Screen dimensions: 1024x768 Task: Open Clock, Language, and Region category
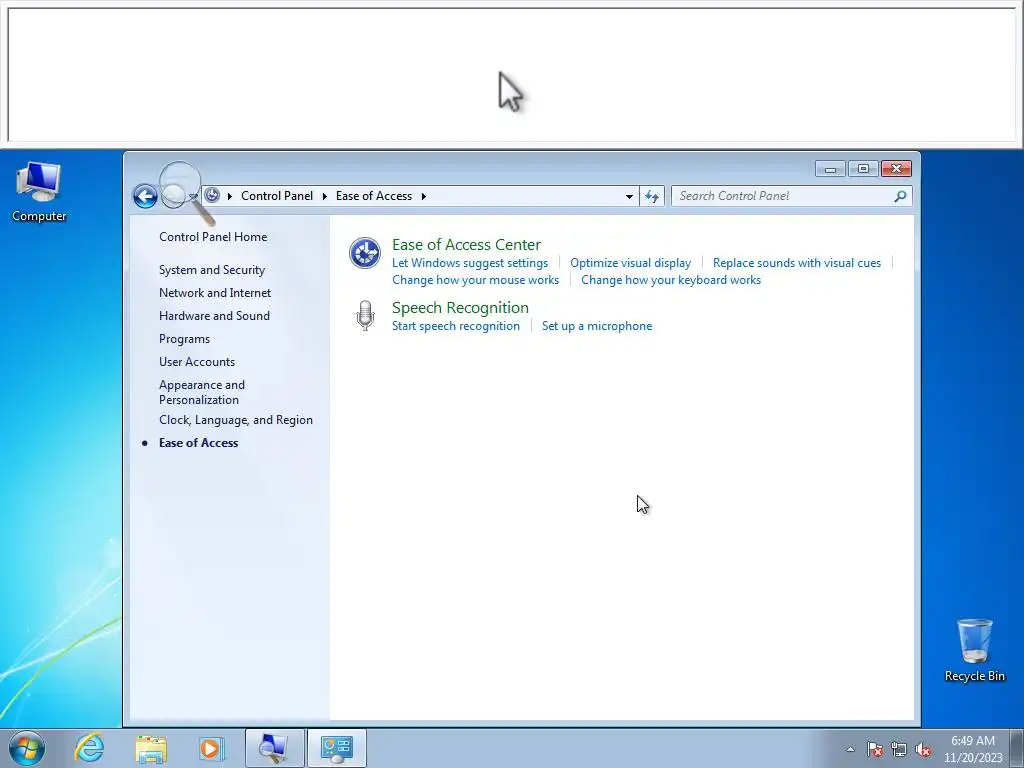pyautogui.click(x=236, y=420)
